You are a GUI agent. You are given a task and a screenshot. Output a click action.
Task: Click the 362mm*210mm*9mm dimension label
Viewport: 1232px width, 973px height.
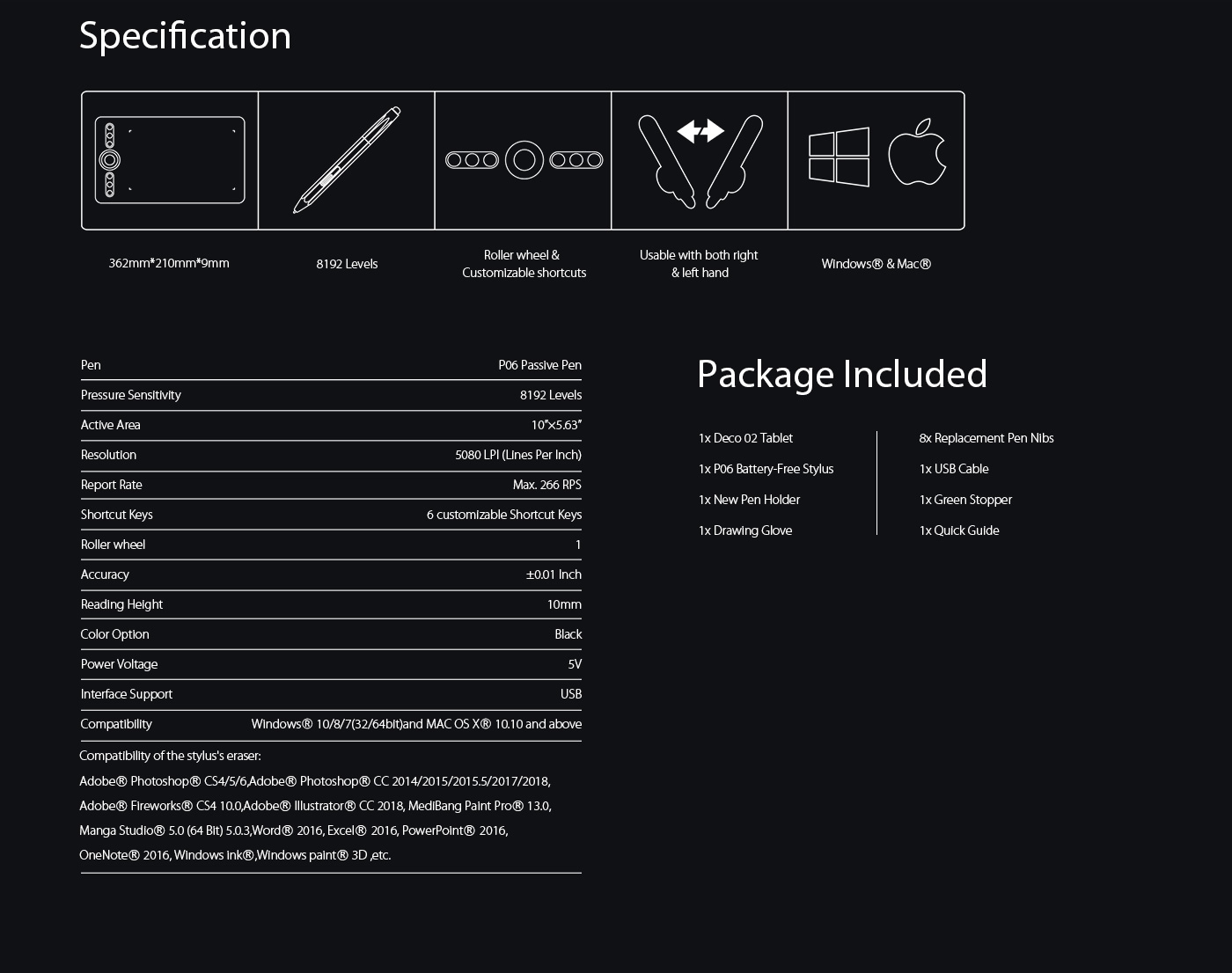pos(169,263)
